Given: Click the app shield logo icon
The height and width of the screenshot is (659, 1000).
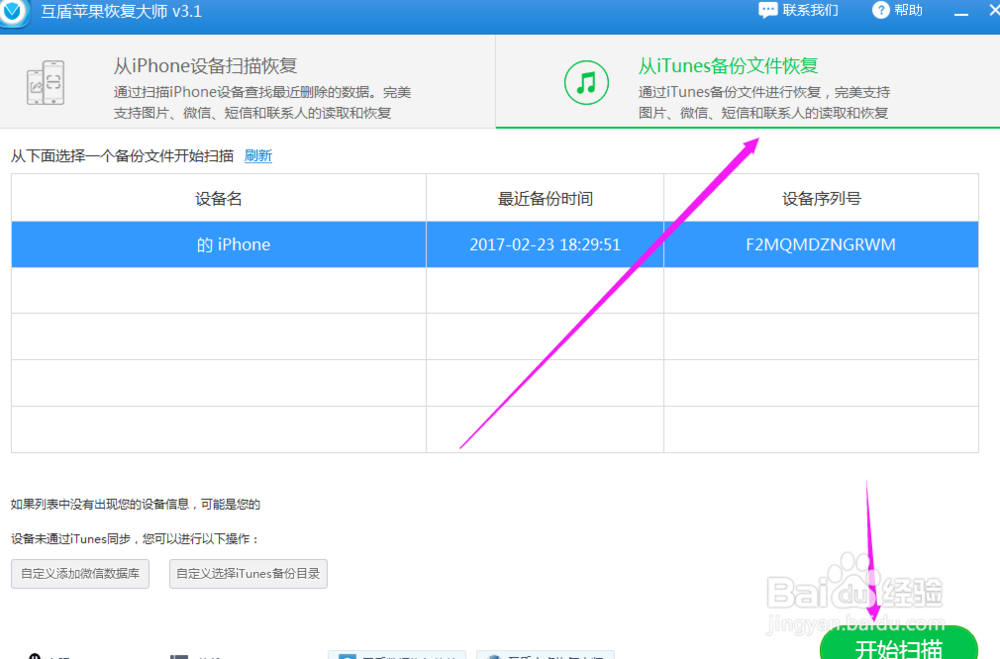Looking at the screenshot, I should pyautogui.click(x=13, y=11).
